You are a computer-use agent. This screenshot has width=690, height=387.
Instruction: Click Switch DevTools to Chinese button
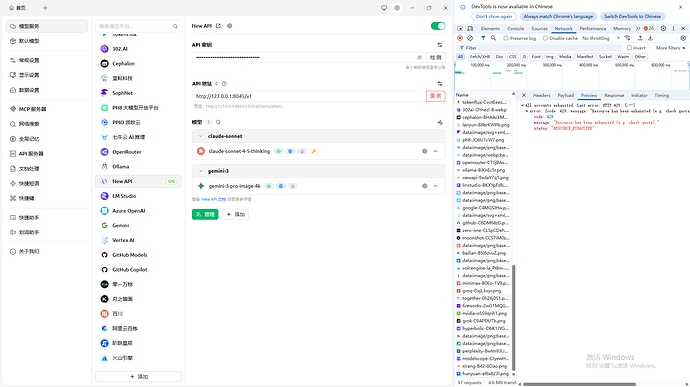pyautogui.click(x=632, y=16)
